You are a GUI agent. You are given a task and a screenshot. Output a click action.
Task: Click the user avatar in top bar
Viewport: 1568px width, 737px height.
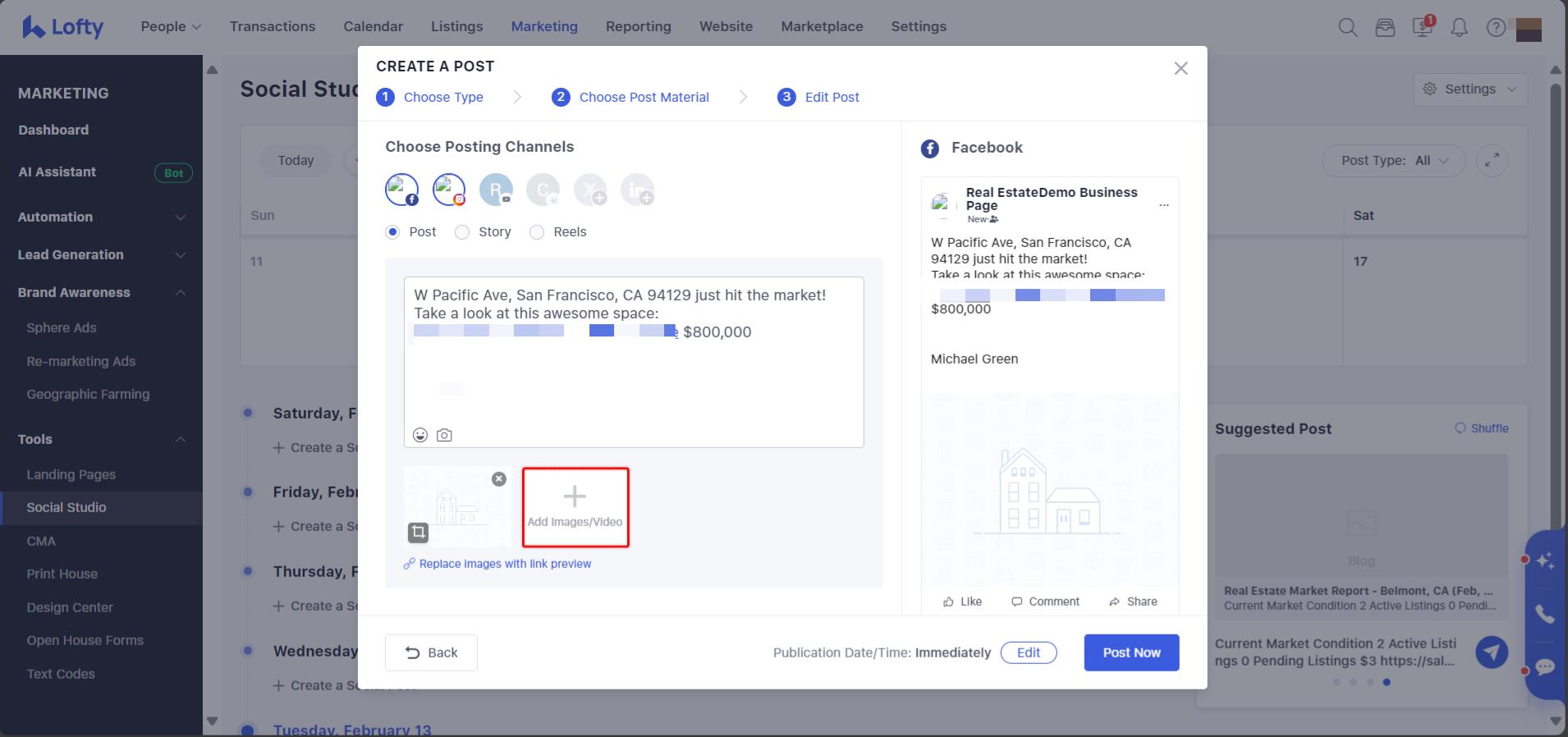click(1529, 29)
